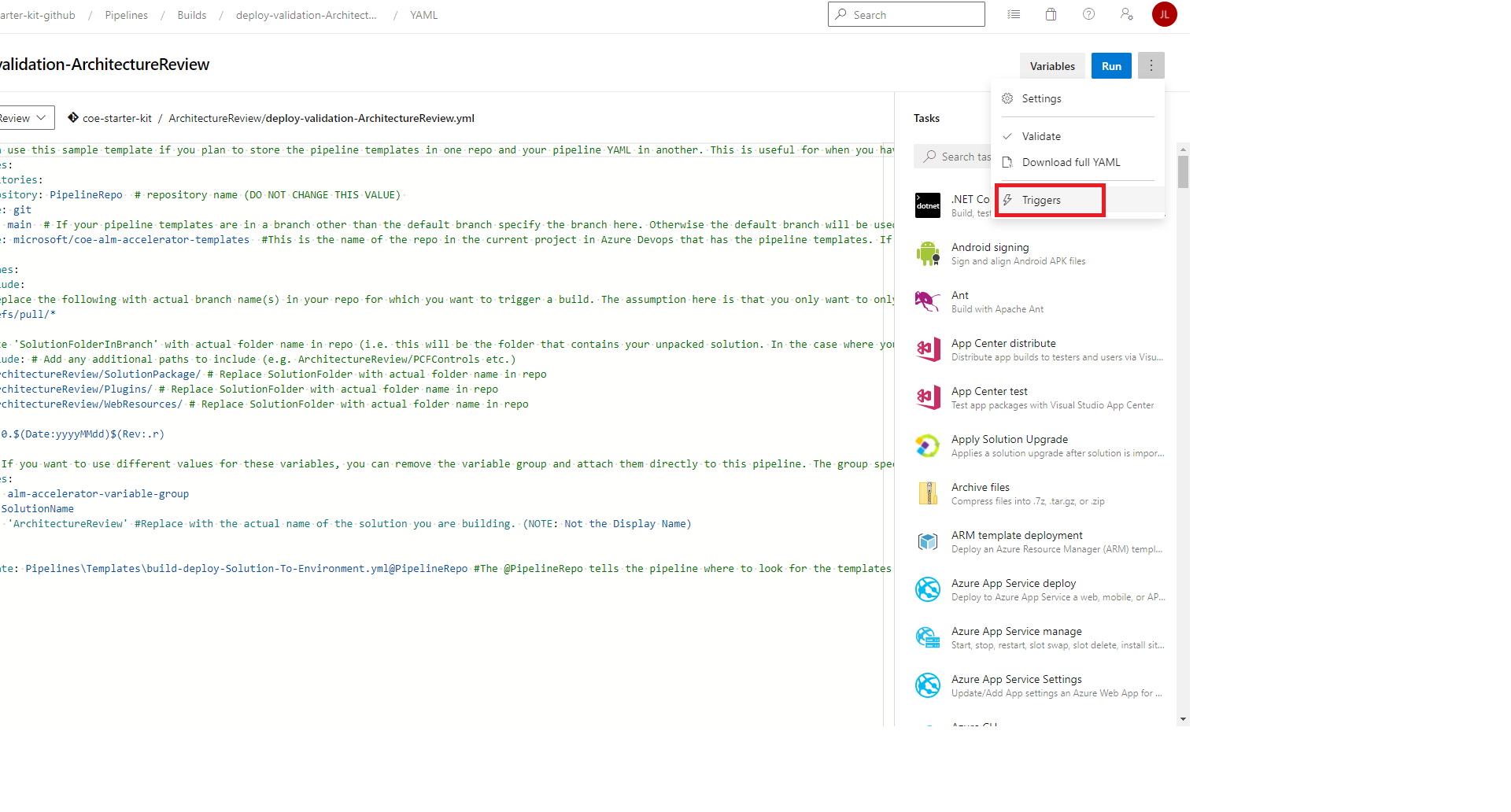Open the branch selector dropdown
This screenshot has width=1511, height=812.
pyautogui.click(x=26, y=117)
